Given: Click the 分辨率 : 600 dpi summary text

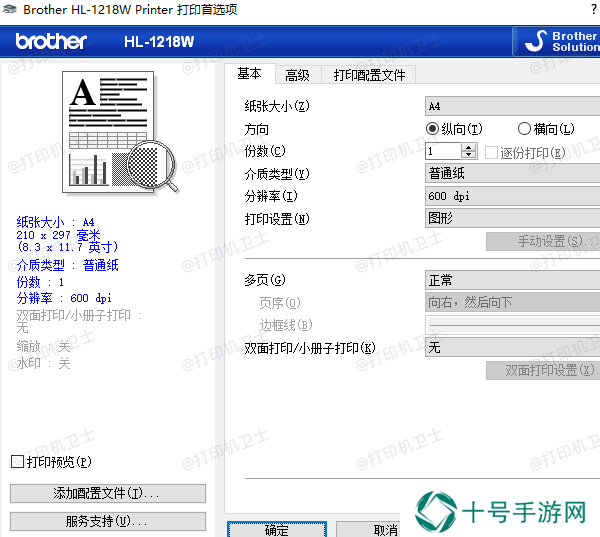Looking at the screenshot, I should tap(64, 298).
